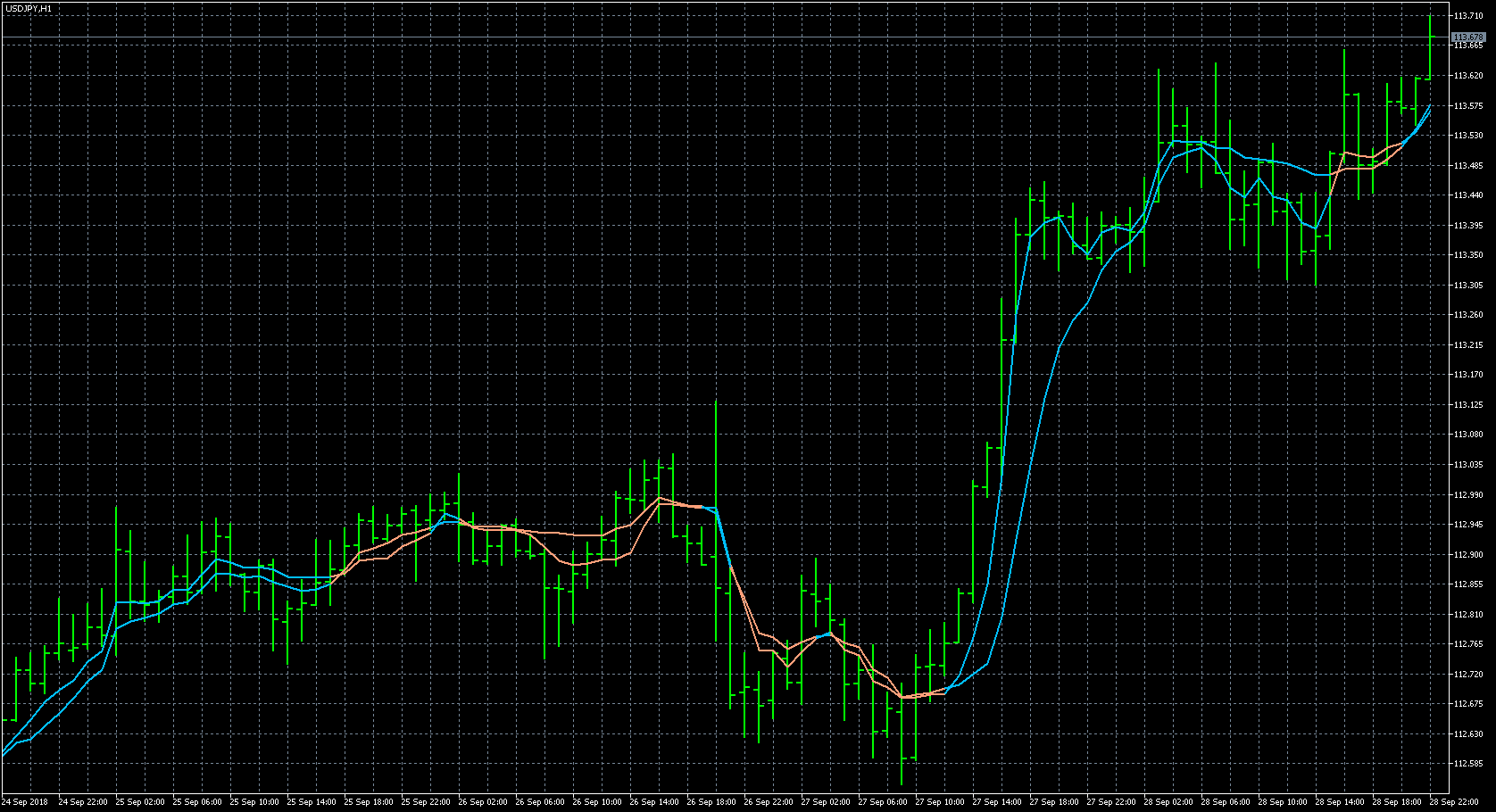Image resolution: width=1496 pixels, height=812 pixels.
Task: Click the USDJPY,H1 chart title label
Action: point(29,8)
